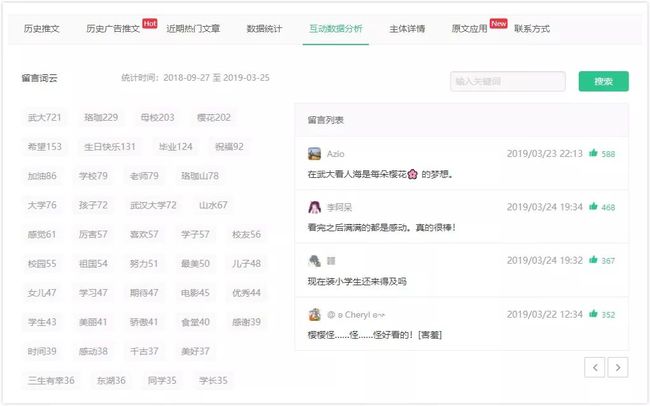Select the 最美50 tag
This screenshot has height=406, width=650.
(x=195, y=263)
